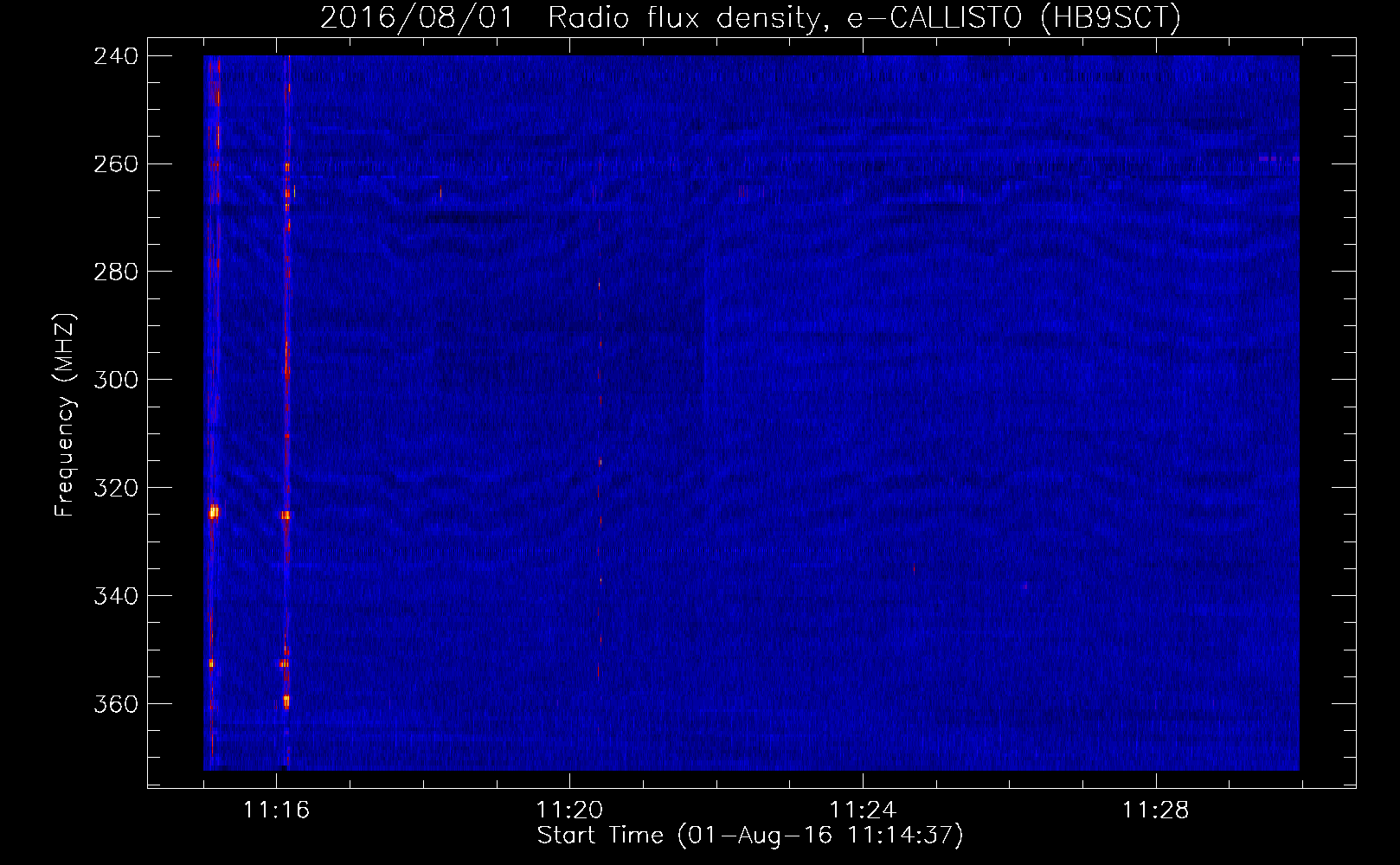Click the 11:20 time tick label
This screenshot has width=1400, height=865.
(569, 811)
